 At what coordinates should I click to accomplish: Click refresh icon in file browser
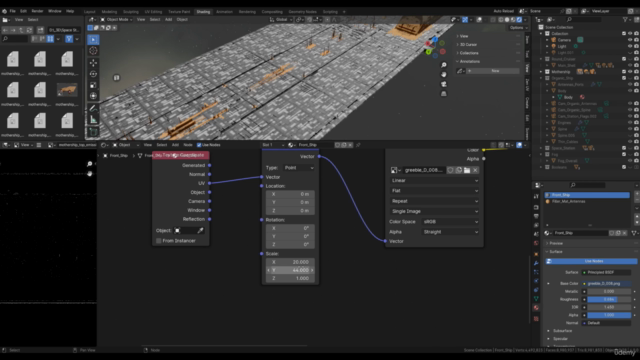click(x=29, y=30)
